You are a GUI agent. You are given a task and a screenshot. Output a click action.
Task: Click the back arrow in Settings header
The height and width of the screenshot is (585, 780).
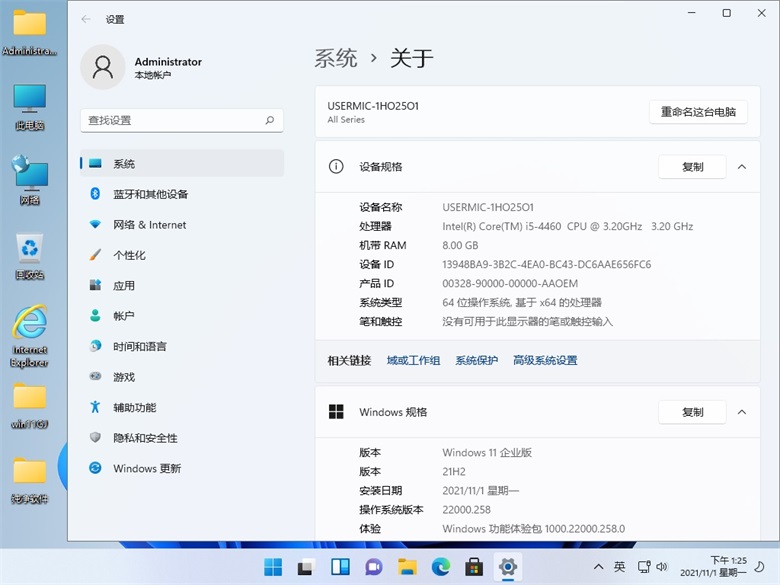[x=86, y=19]
